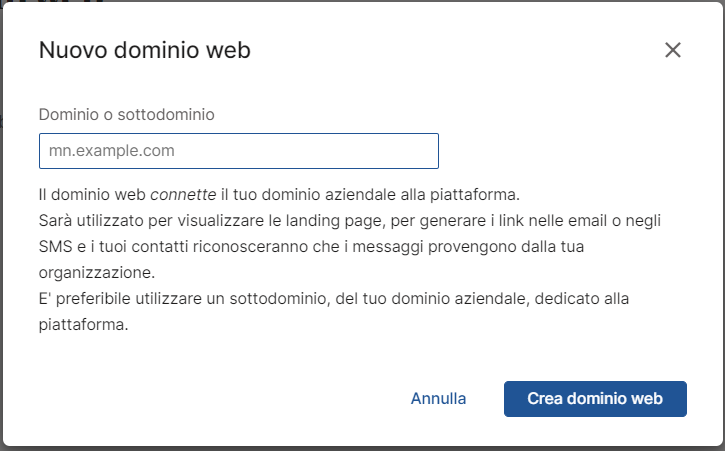Click the words dedicato alla
Viewport: 725px width, 451px height.
pyautogui.click(x=582, y=298)
